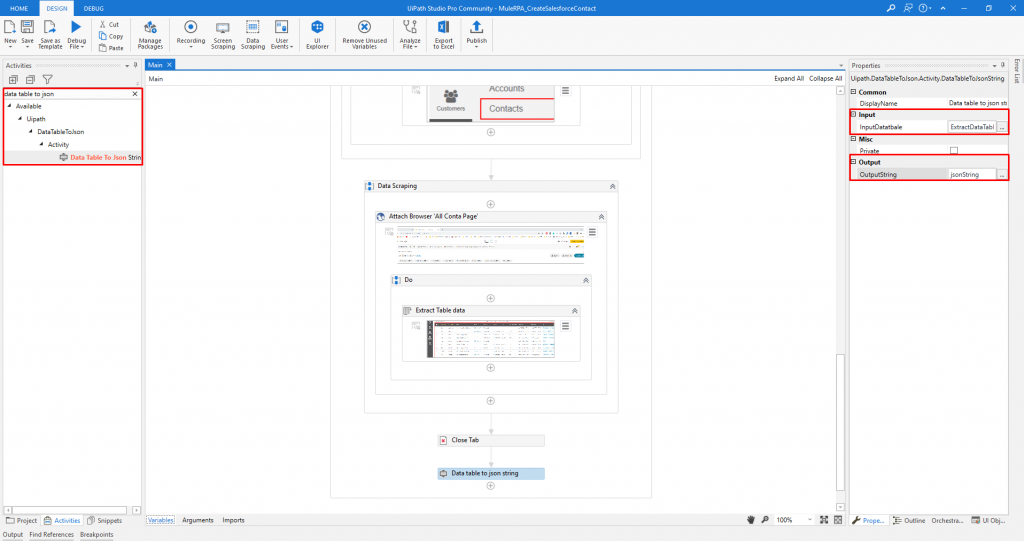Click OutputString jsonString value field

pyautogui.click(x=972, y=174)
